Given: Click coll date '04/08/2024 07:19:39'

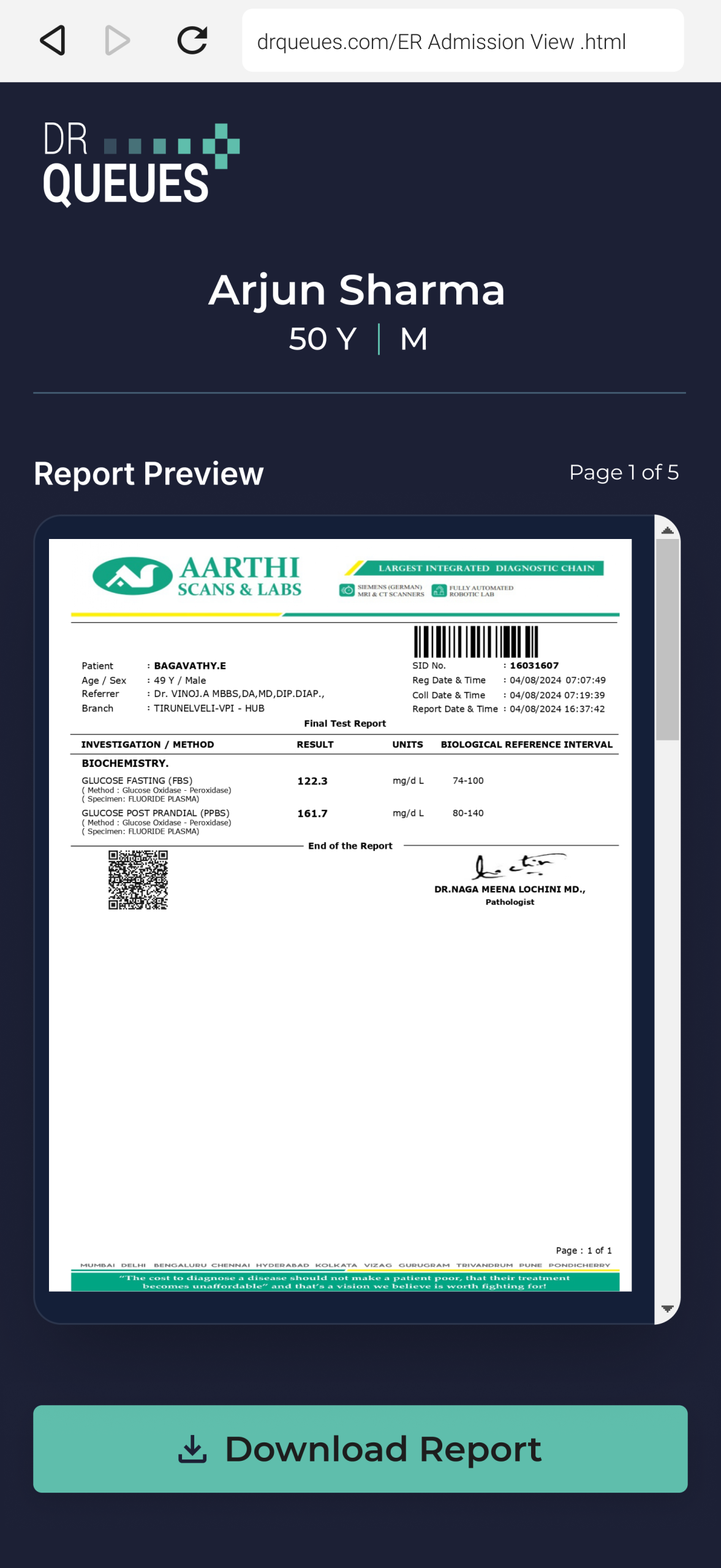Looking at the screenshot, I should (557, 695).
